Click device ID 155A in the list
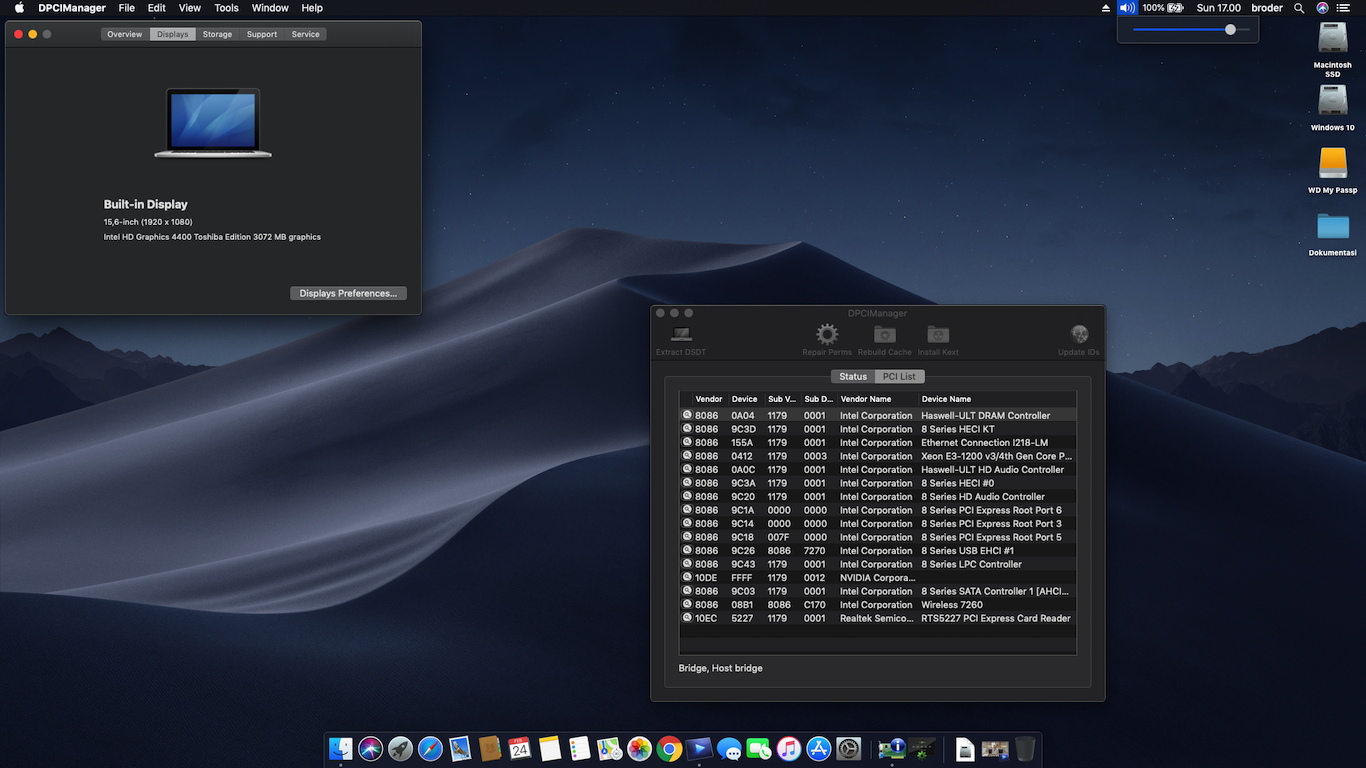Image resolution: width=1366 pixels, height=768 pixels. (742, 442)
